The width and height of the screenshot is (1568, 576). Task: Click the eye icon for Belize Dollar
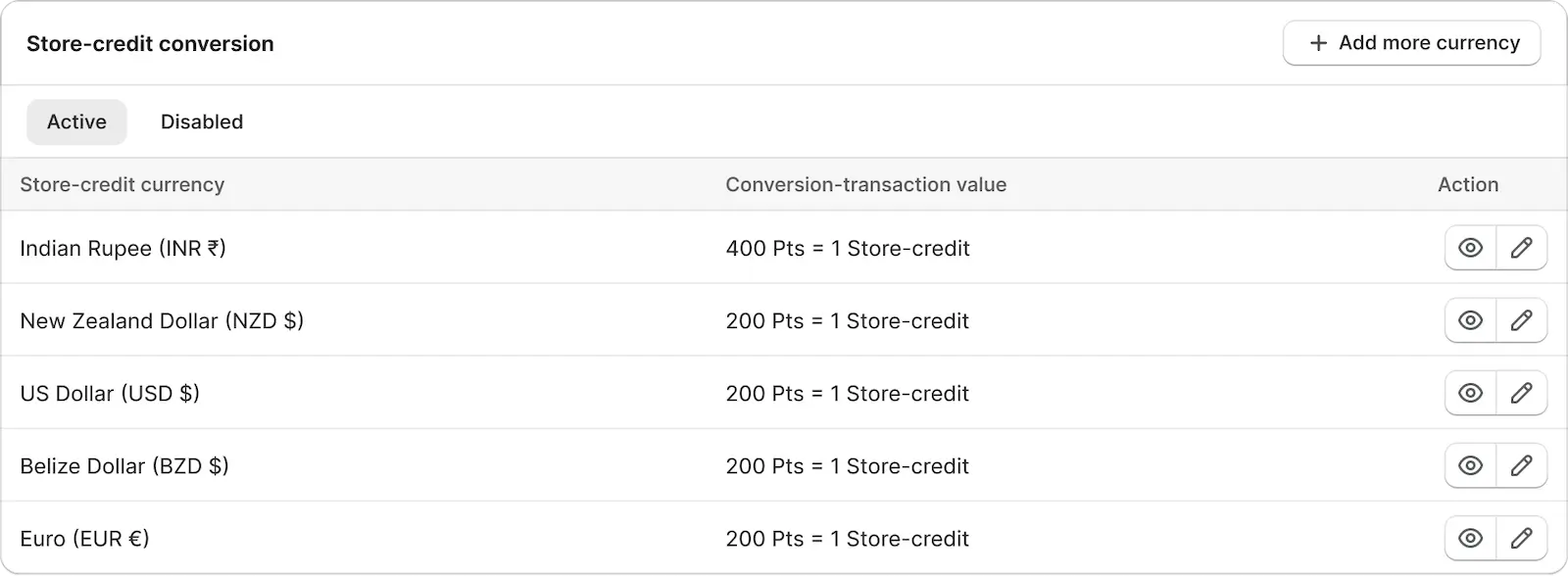[x=1470, y=465]
